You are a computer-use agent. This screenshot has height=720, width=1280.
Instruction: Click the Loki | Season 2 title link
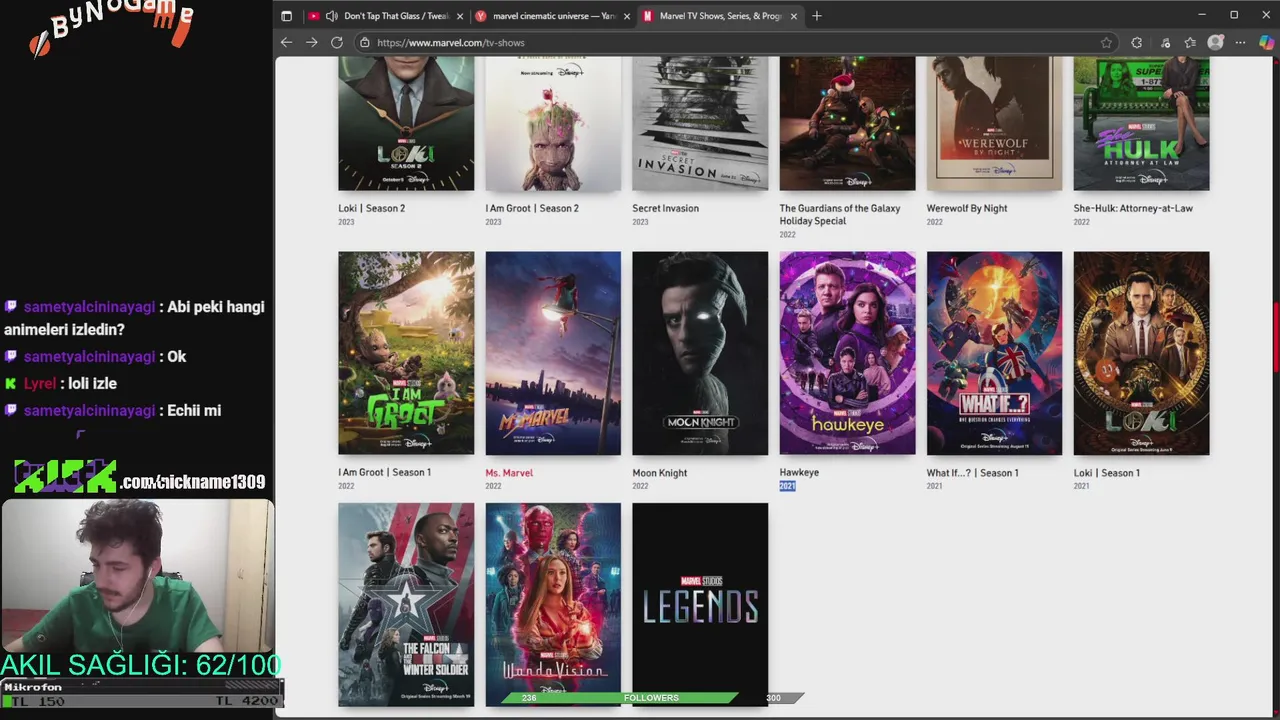pos(372,208)
